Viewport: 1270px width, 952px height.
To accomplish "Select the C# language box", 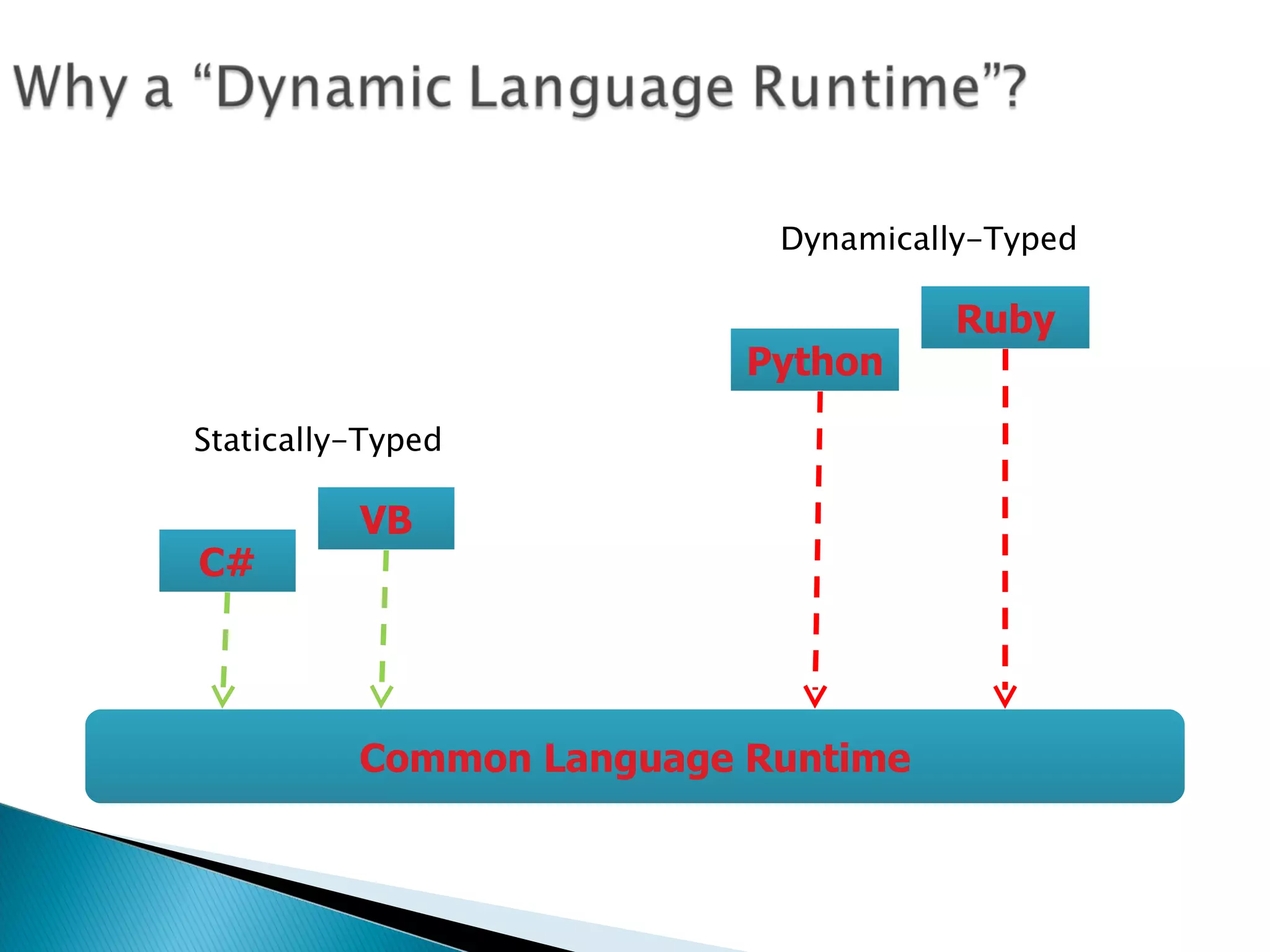I will [227, 561].
